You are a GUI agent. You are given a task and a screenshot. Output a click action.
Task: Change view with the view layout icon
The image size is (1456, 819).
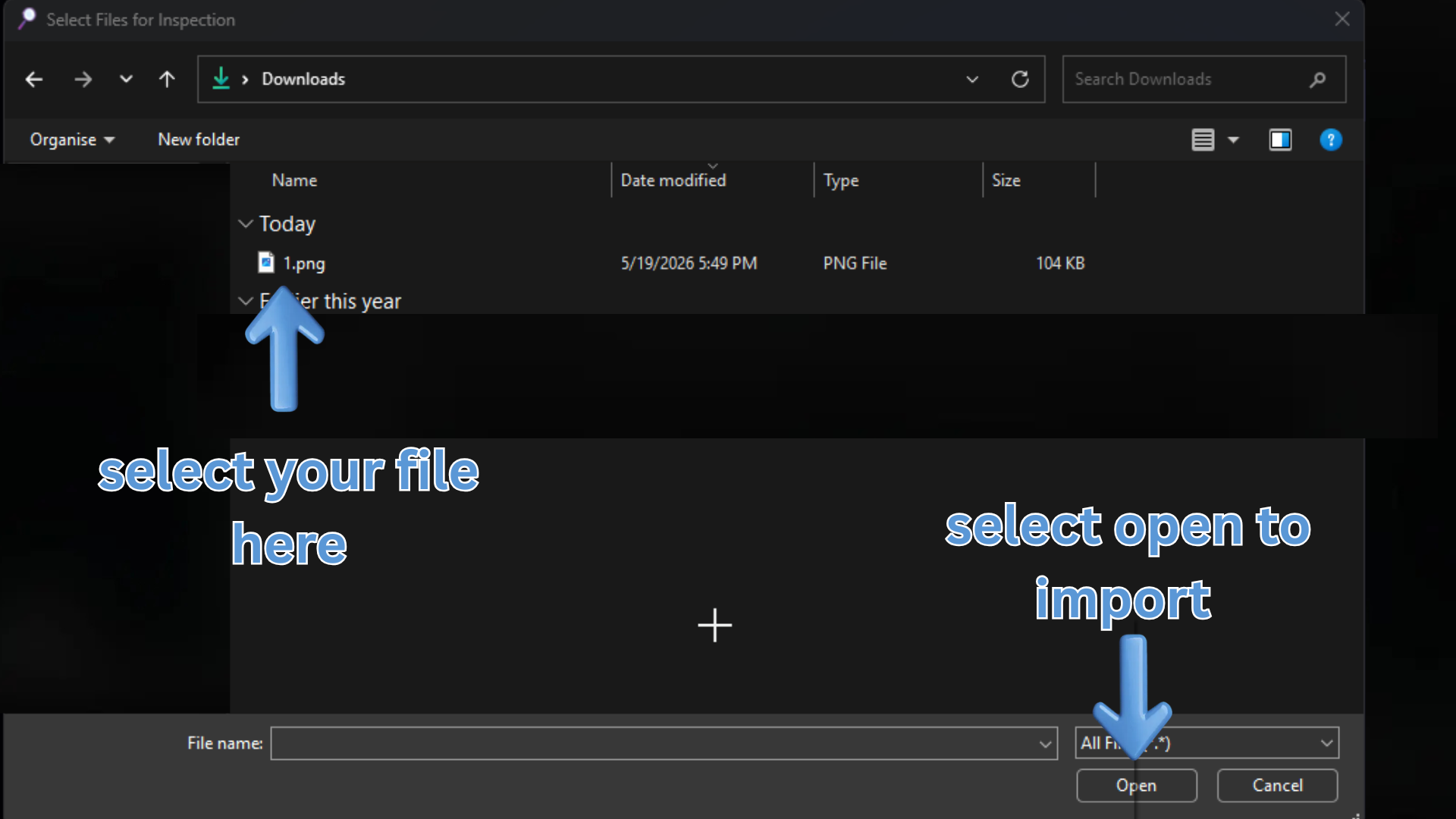point(1203,140)
